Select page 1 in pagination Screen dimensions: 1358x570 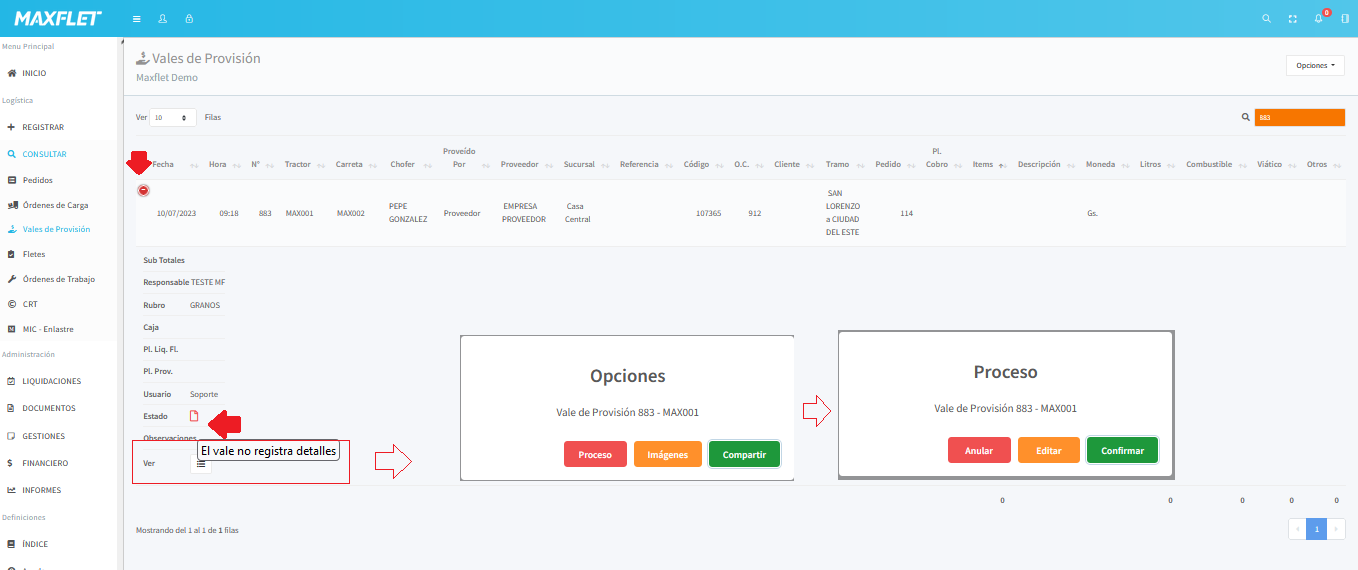1316,528
